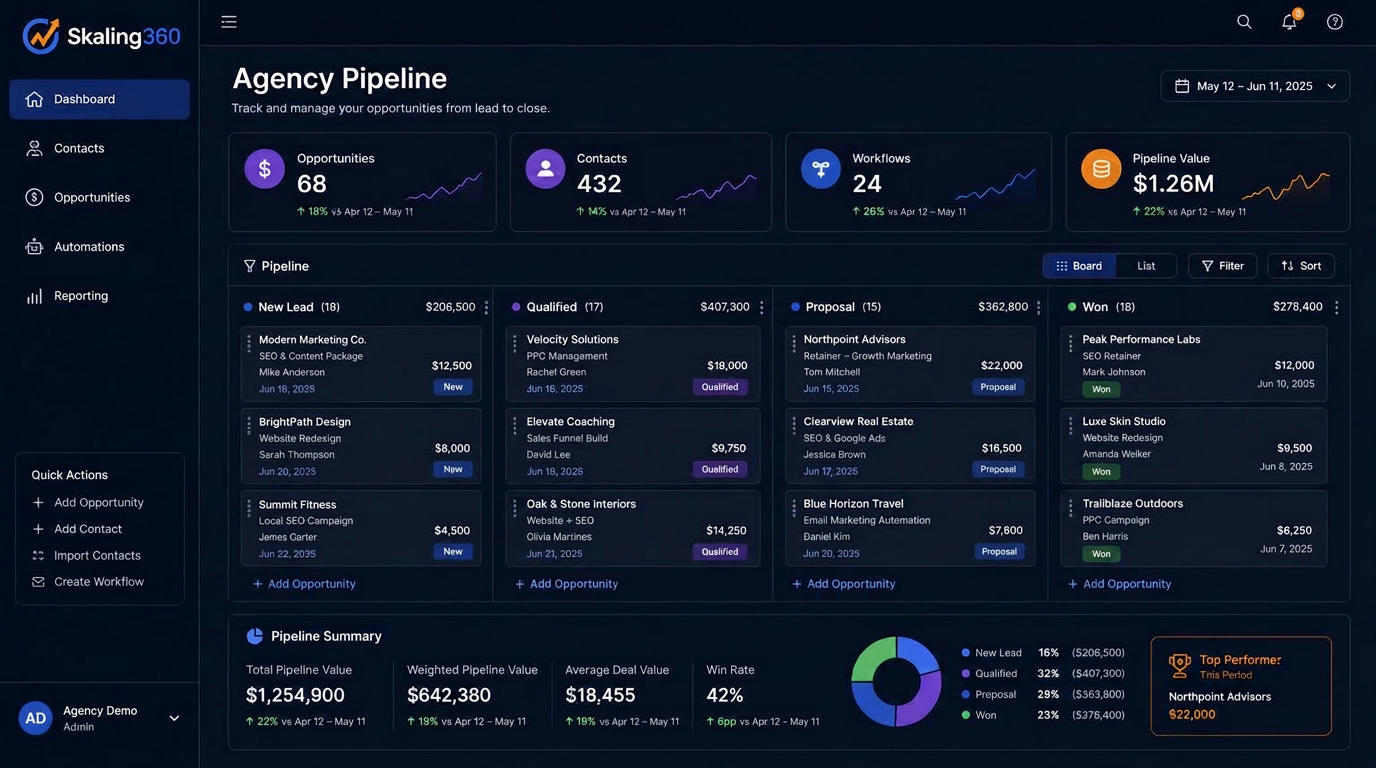Open the Sort options
Image resolution: width=1376 pixels, height=768 pixels.
click(1301, 266)
